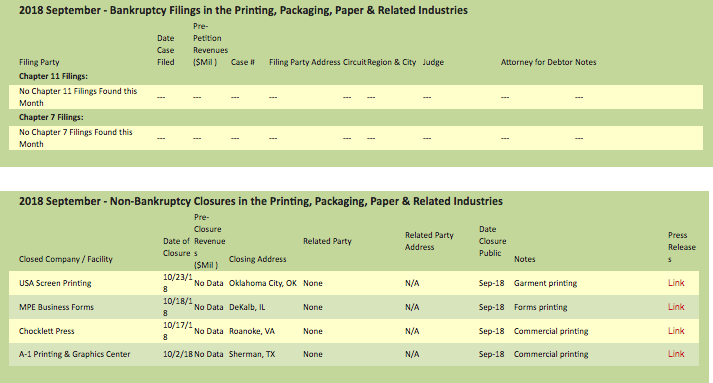Select the 10/2/18 closure date cell
The width and height of the screenshot is (713, 383).
[x=178, y=354]
